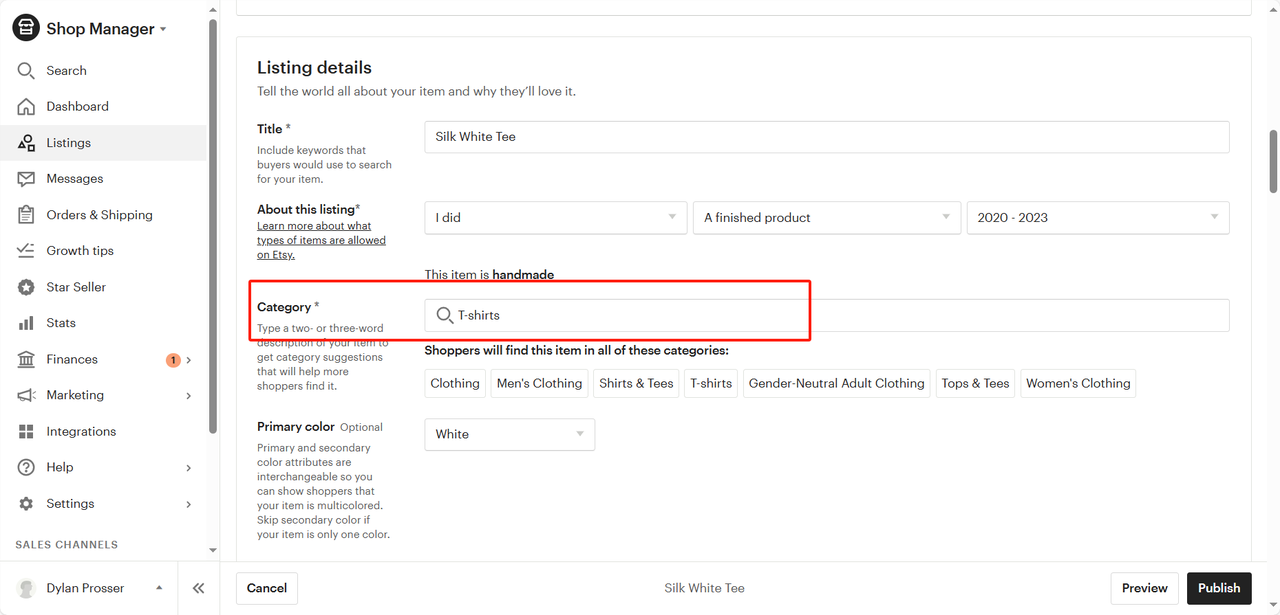1280x615 pixels.
Task: Click the 'Listing details' heading
Action: pos(314,68)
